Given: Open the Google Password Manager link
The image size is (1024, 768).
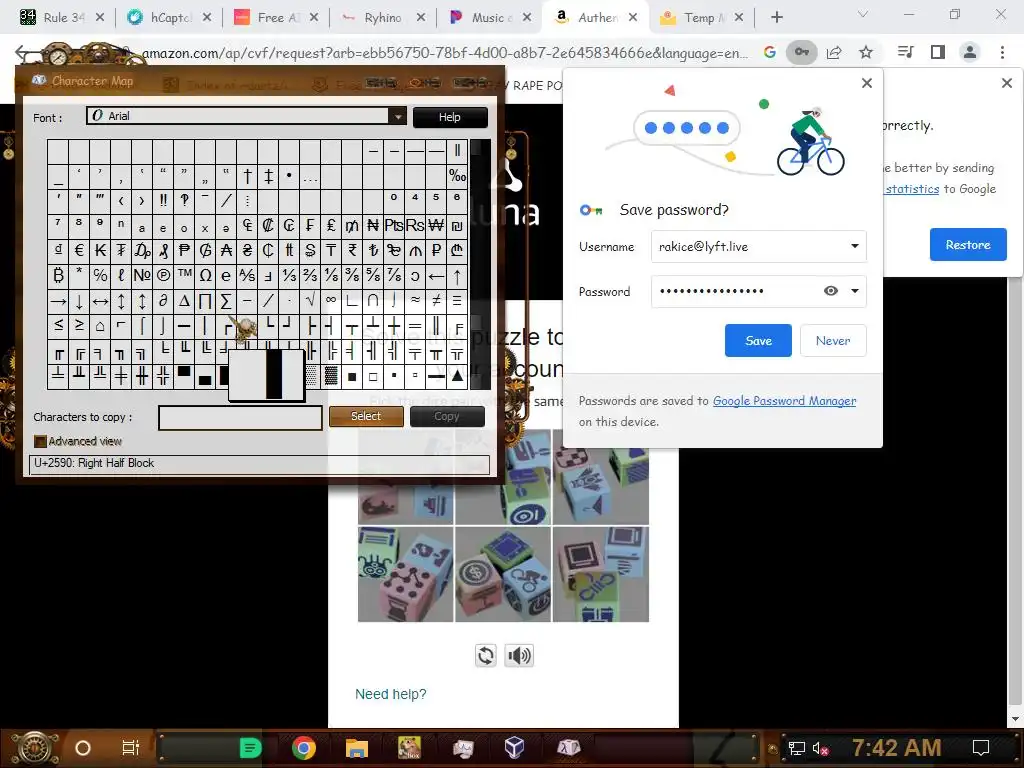Looking at the screenshot, I should point(784,401).
